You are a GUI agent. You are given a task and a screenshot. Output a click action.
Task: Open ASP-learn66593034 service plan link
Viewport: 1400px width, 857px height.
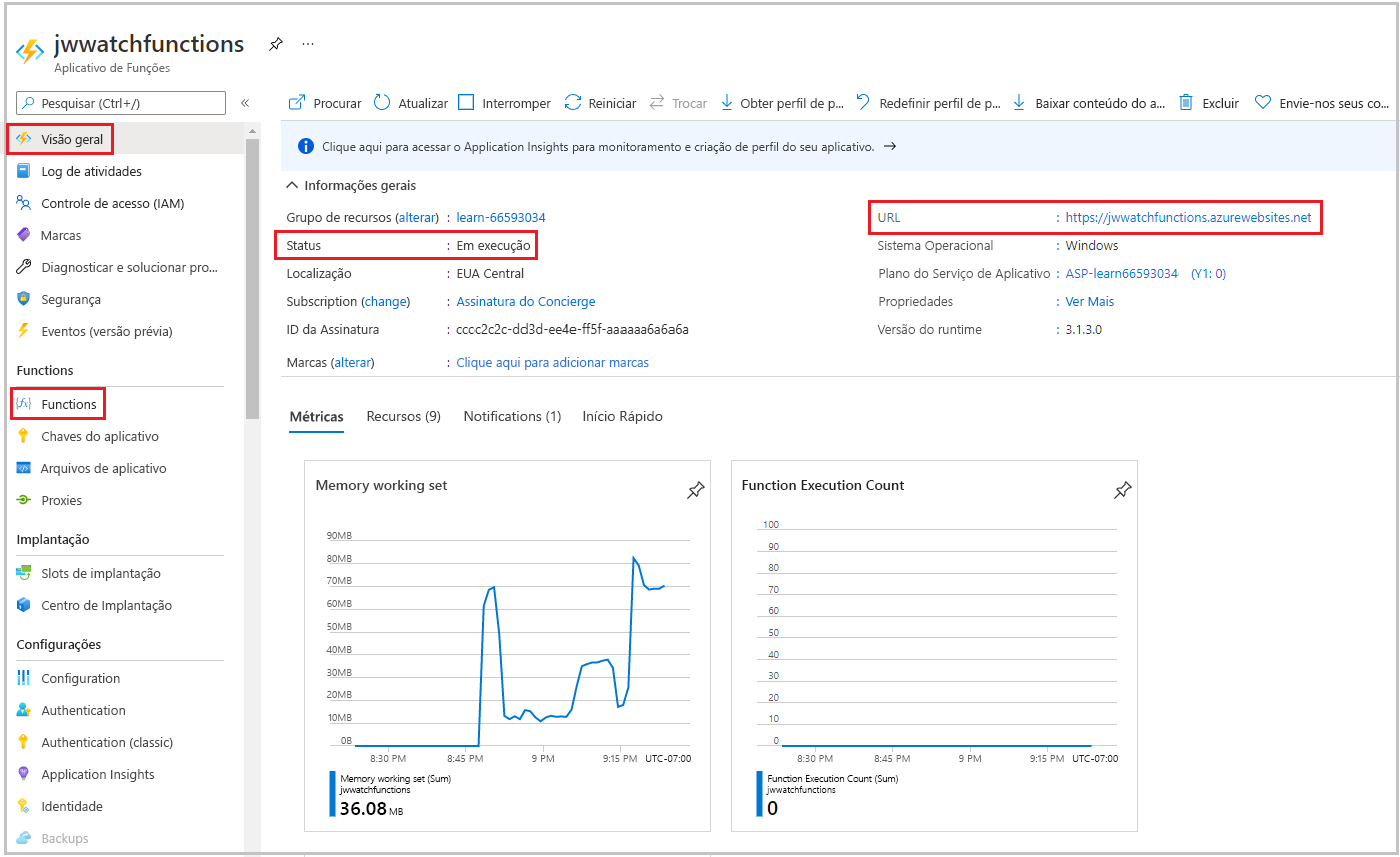point(1122,273)
